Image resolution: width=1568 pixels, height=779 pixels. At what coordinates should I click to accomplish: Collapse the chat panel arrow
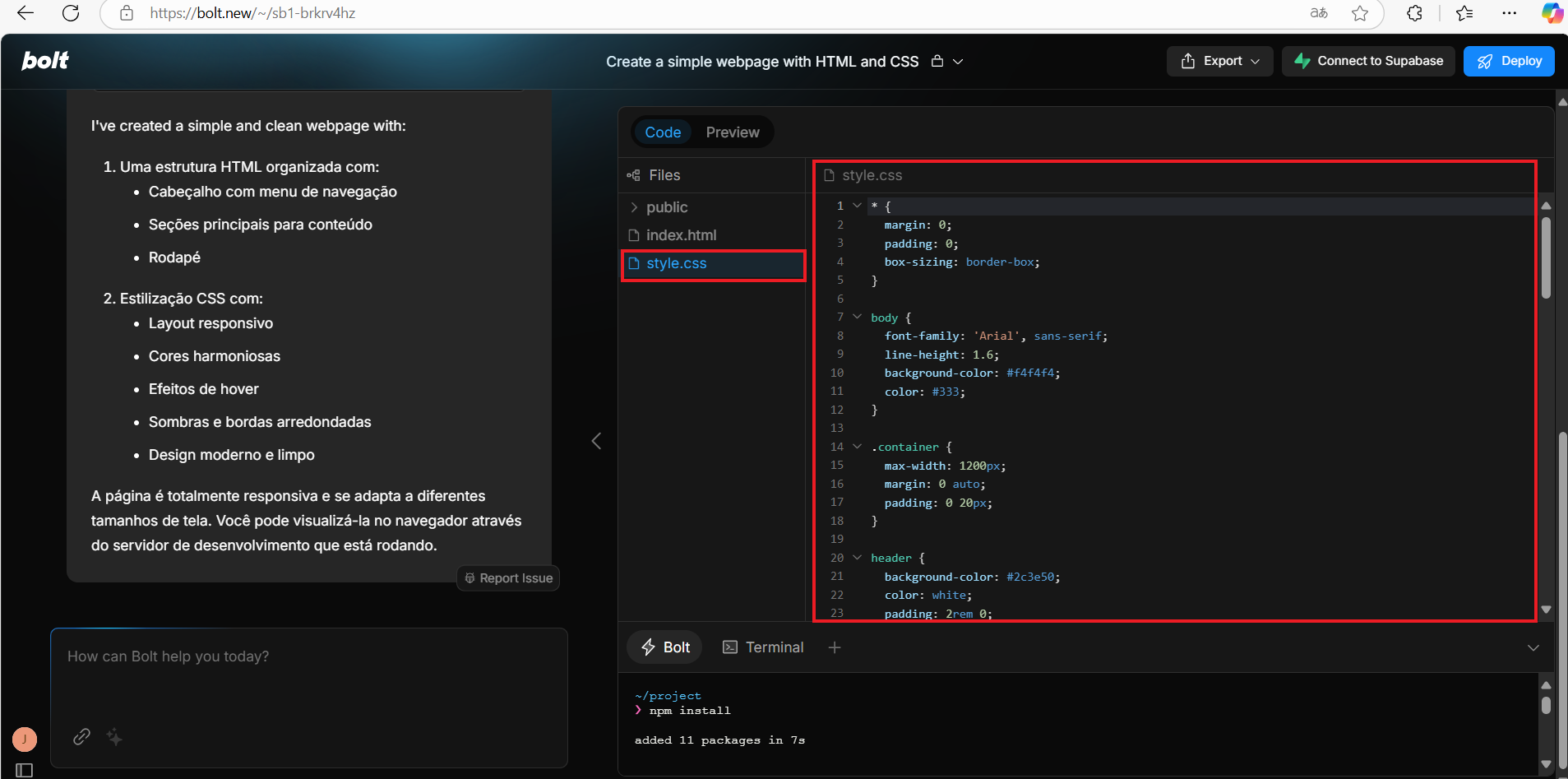pyautogui.click(x=596, y=441)
